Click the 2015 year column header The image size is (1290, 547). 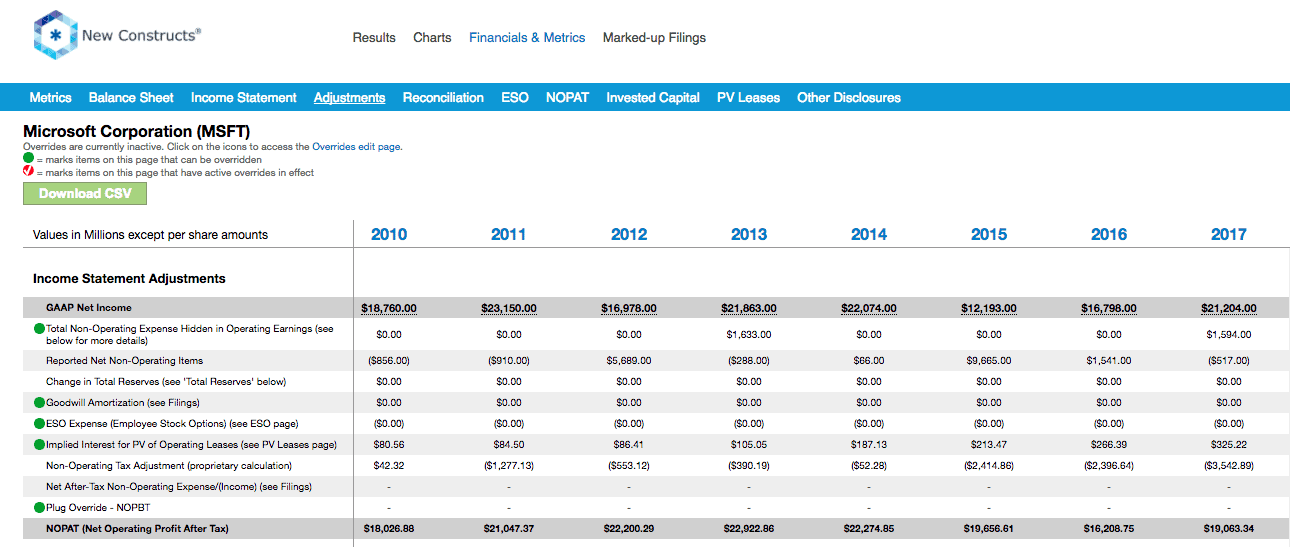989,234
